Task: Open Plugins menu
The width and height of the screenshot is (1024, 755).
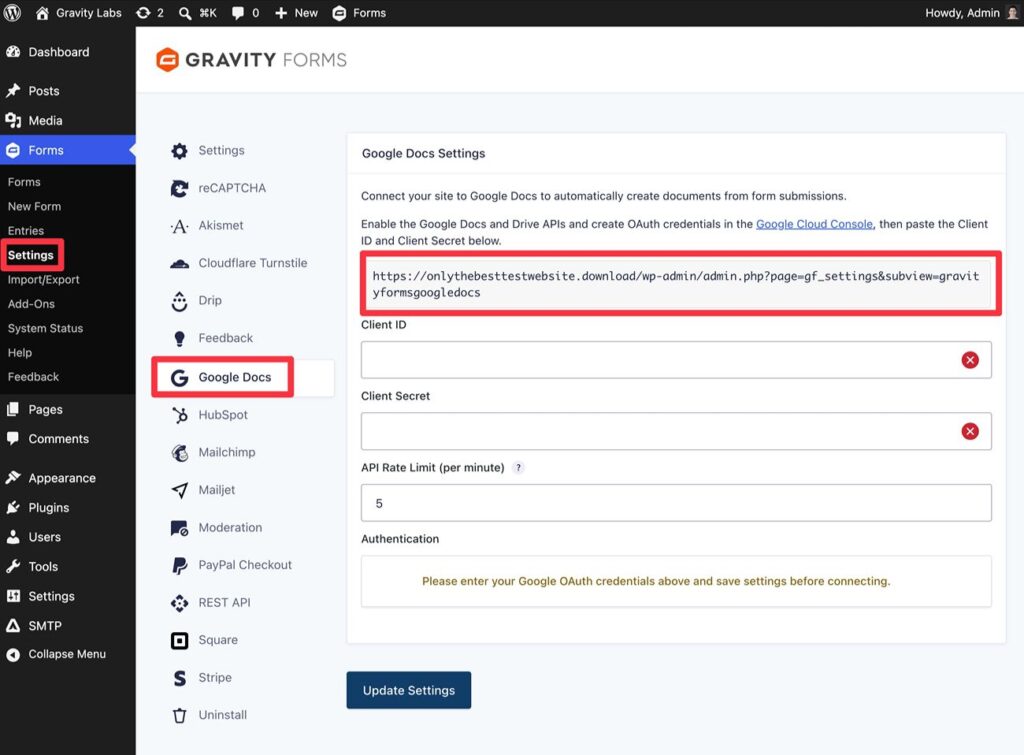Action: coord(68,507)
